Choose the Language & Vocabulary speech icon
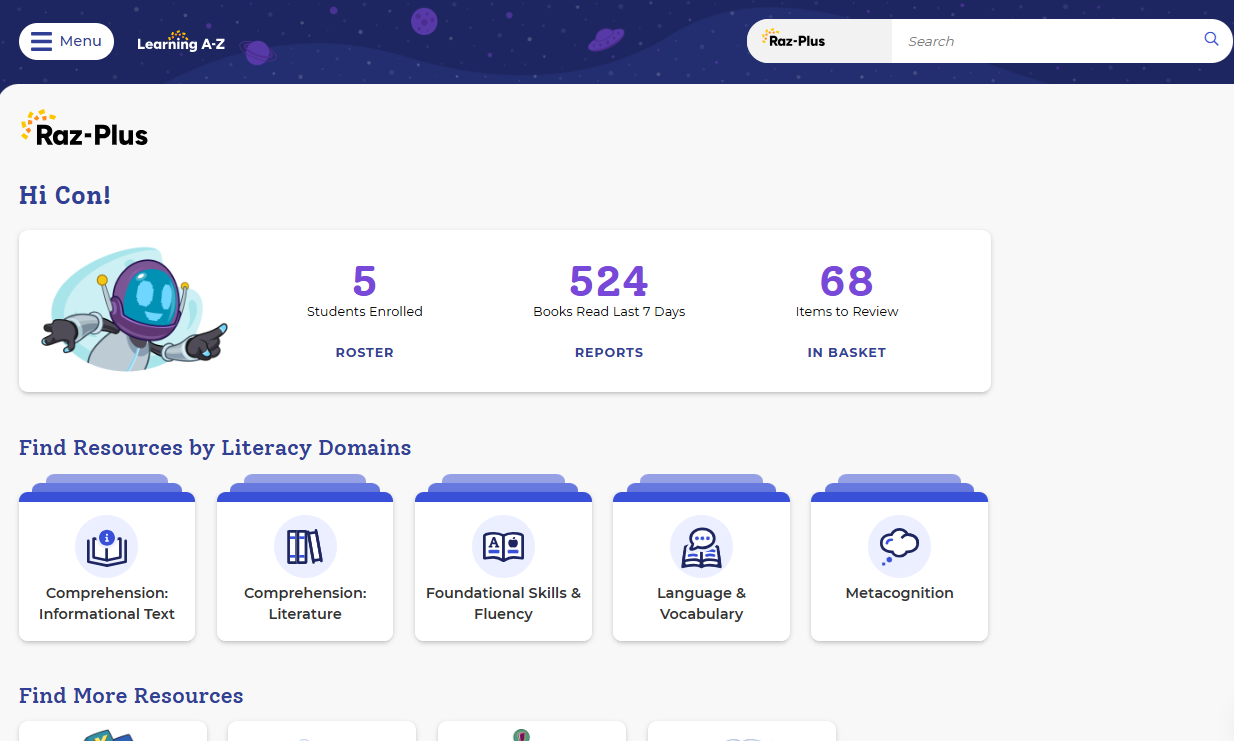 (701, 547)
